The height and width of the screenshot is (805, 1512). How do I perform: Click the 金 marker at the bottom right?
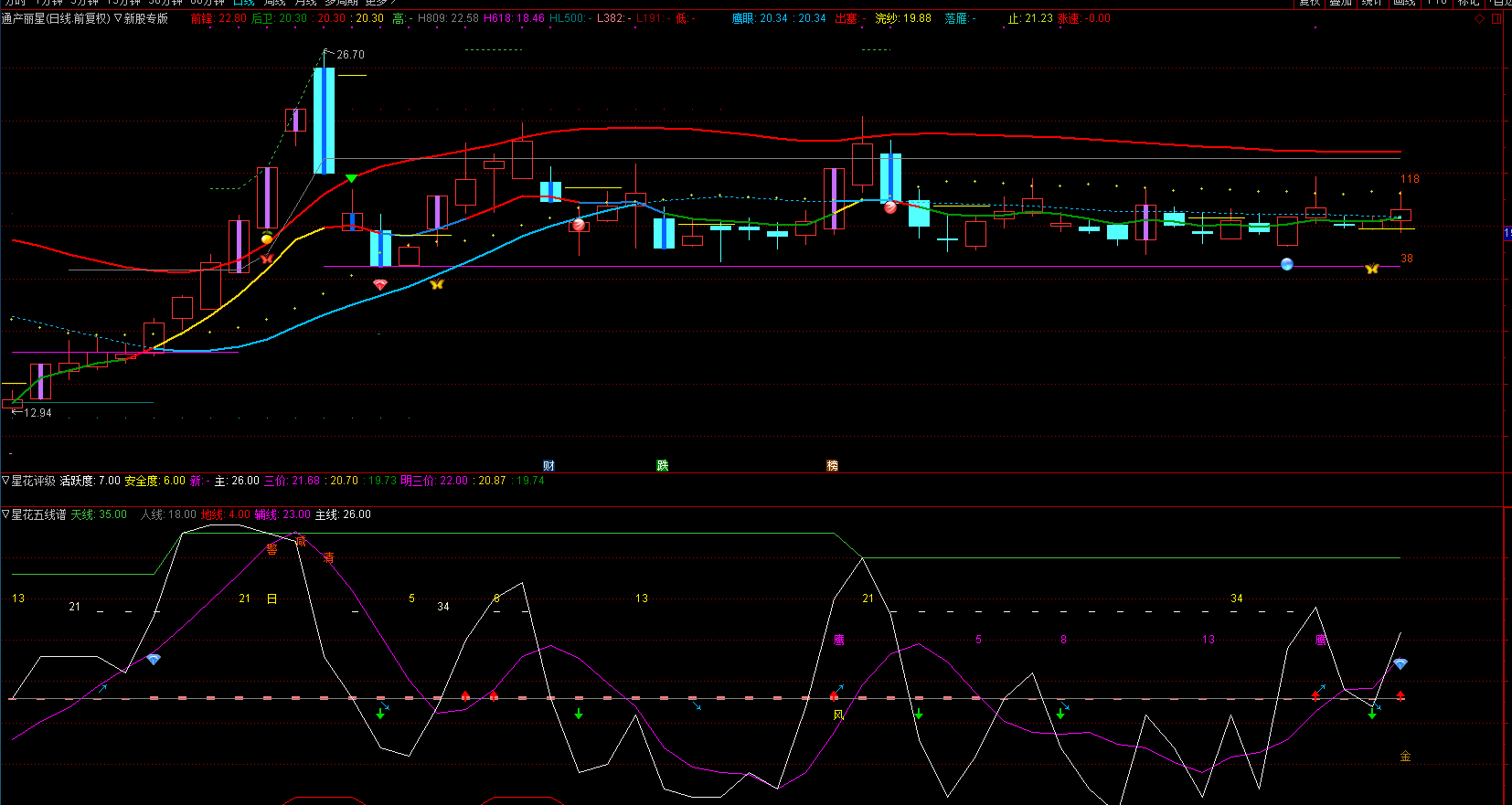tap(1405, 757)
